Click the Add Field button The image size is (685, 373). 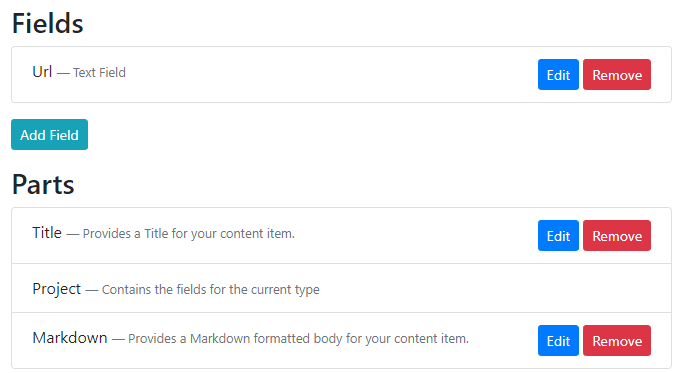click(49, 135)
